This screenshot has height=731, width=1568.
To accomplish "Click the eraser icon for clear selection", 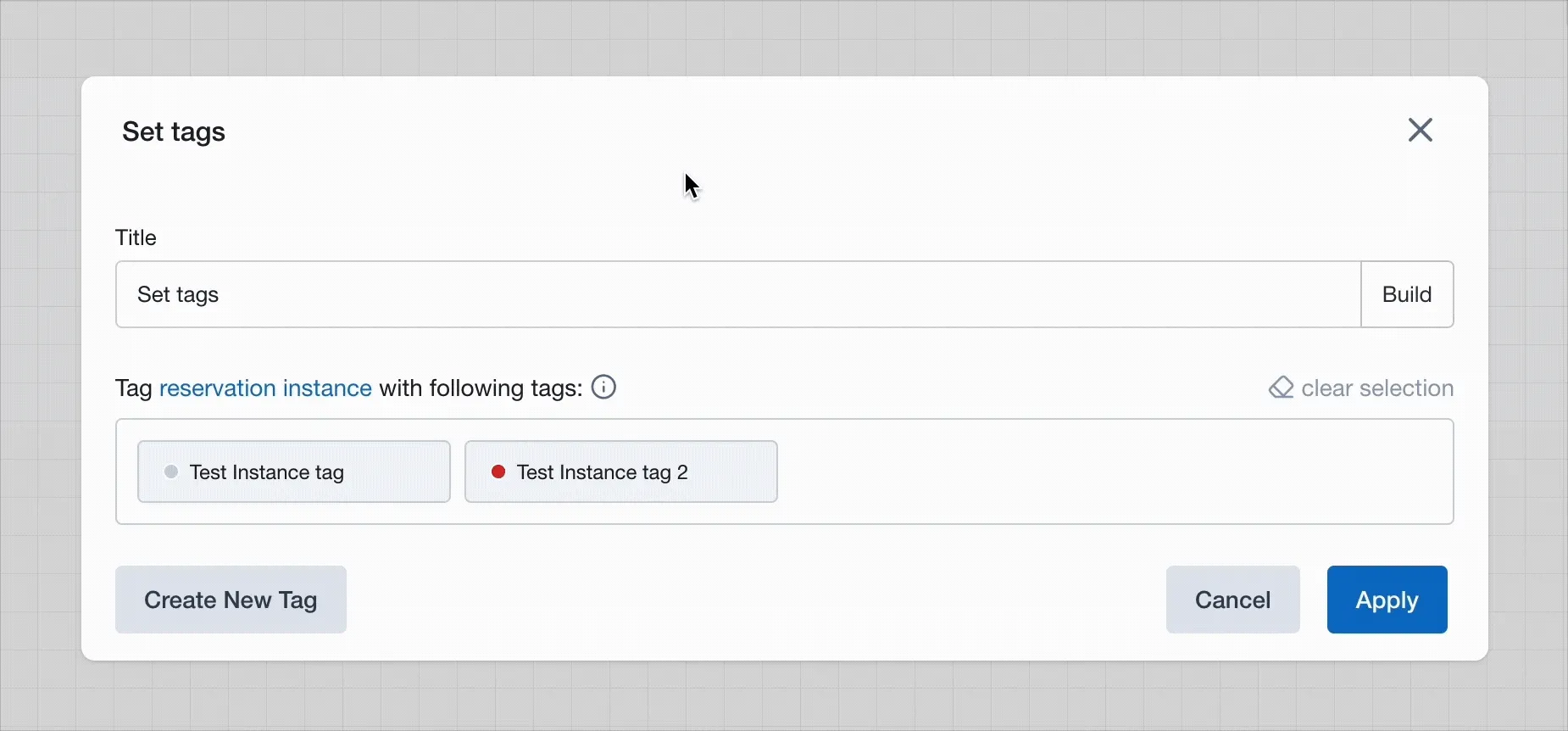I will tap(1281, 388).
